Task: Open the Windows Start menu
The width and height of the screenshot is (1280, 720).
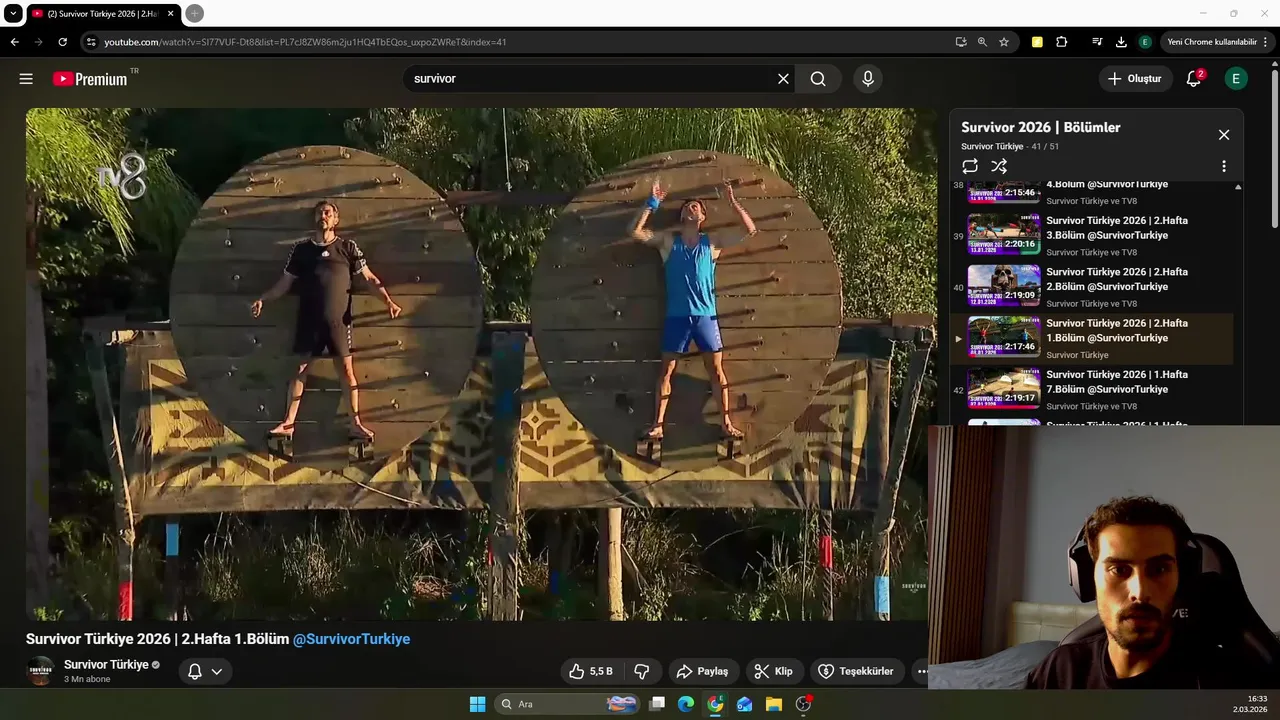Action: (x=477, y=704)
